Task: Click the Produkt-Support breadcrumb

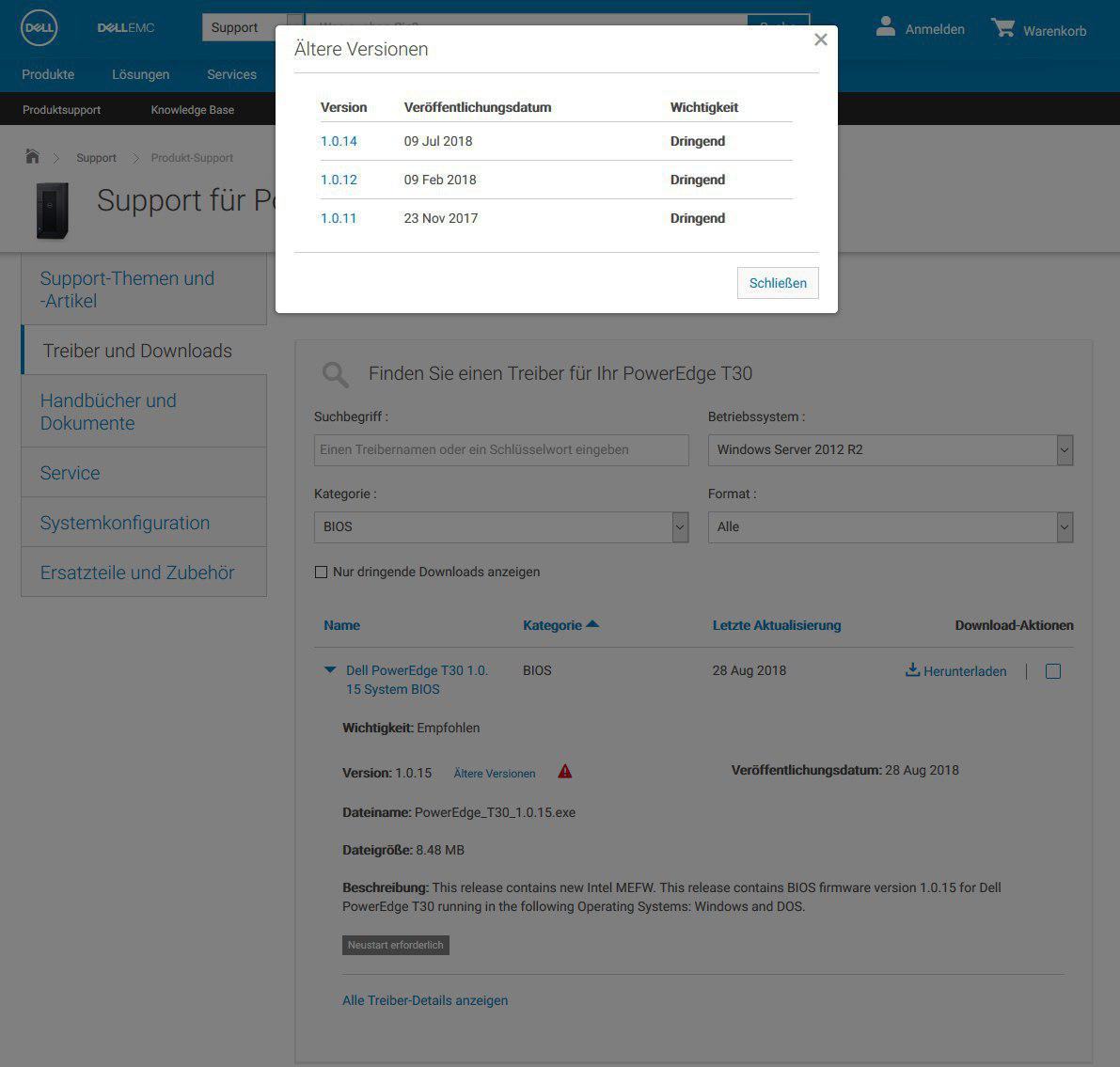Action: [192, 158]
